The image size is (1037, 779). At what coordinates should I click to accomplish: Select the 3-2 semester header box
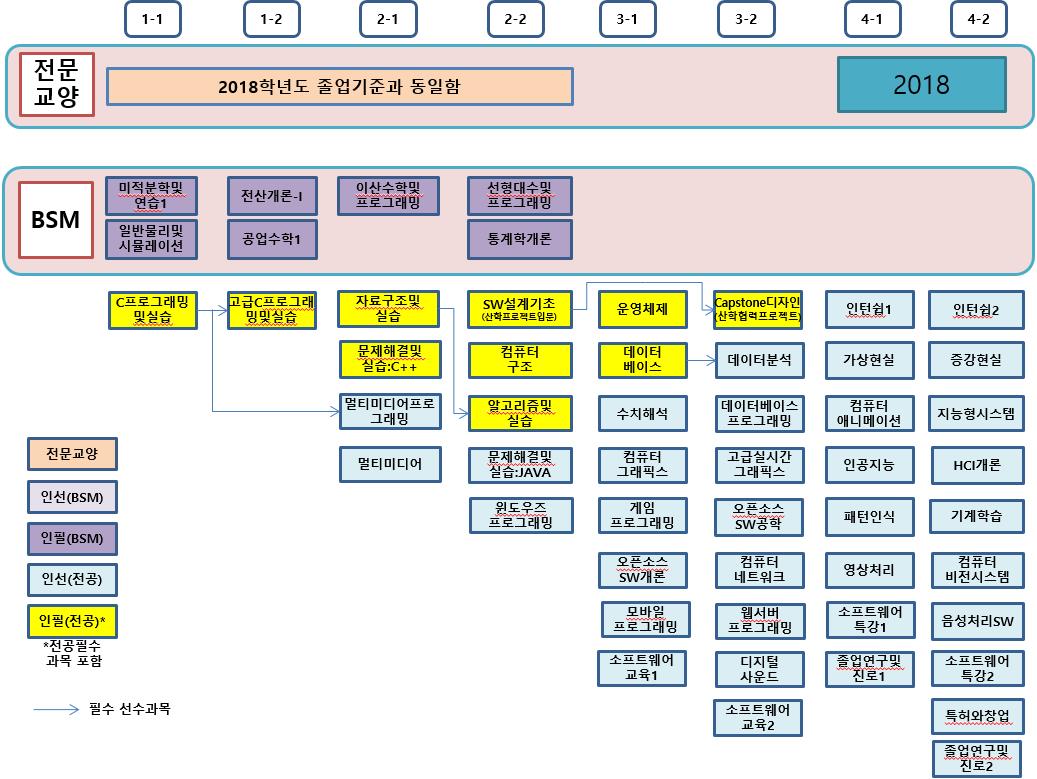point(746,20)
